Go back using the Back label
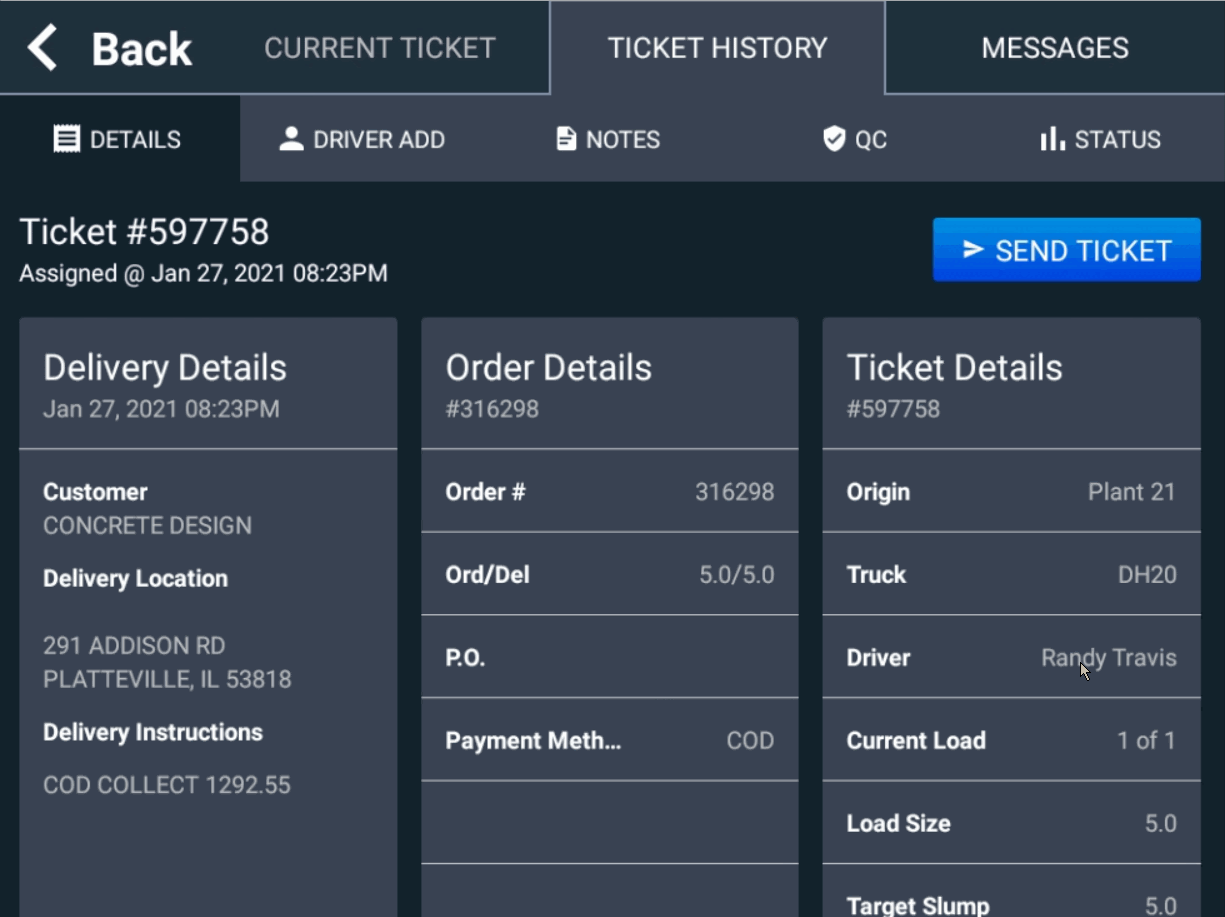This screenshot has height=917, width=1225. (141, 48)
